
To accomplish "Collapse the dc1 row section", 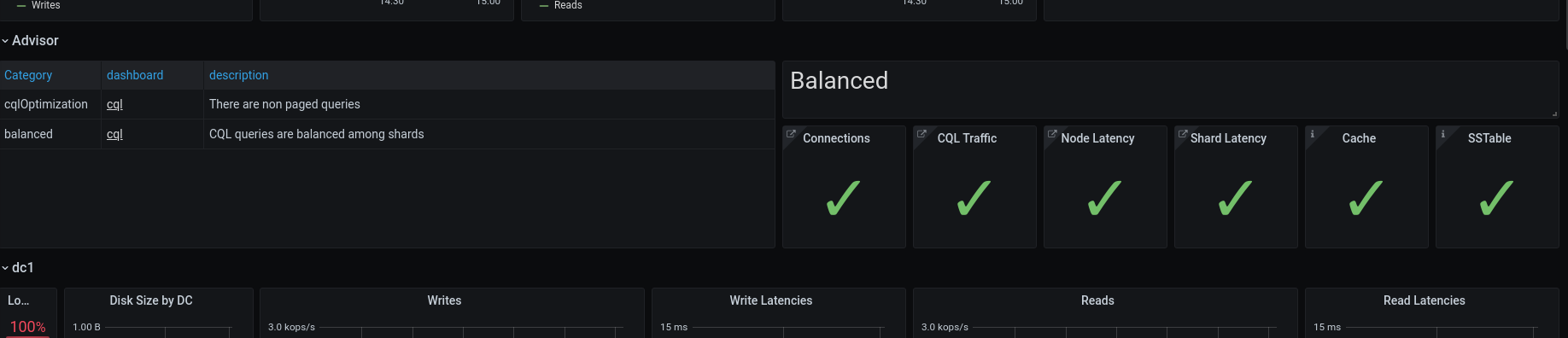I will coord(18,267).
